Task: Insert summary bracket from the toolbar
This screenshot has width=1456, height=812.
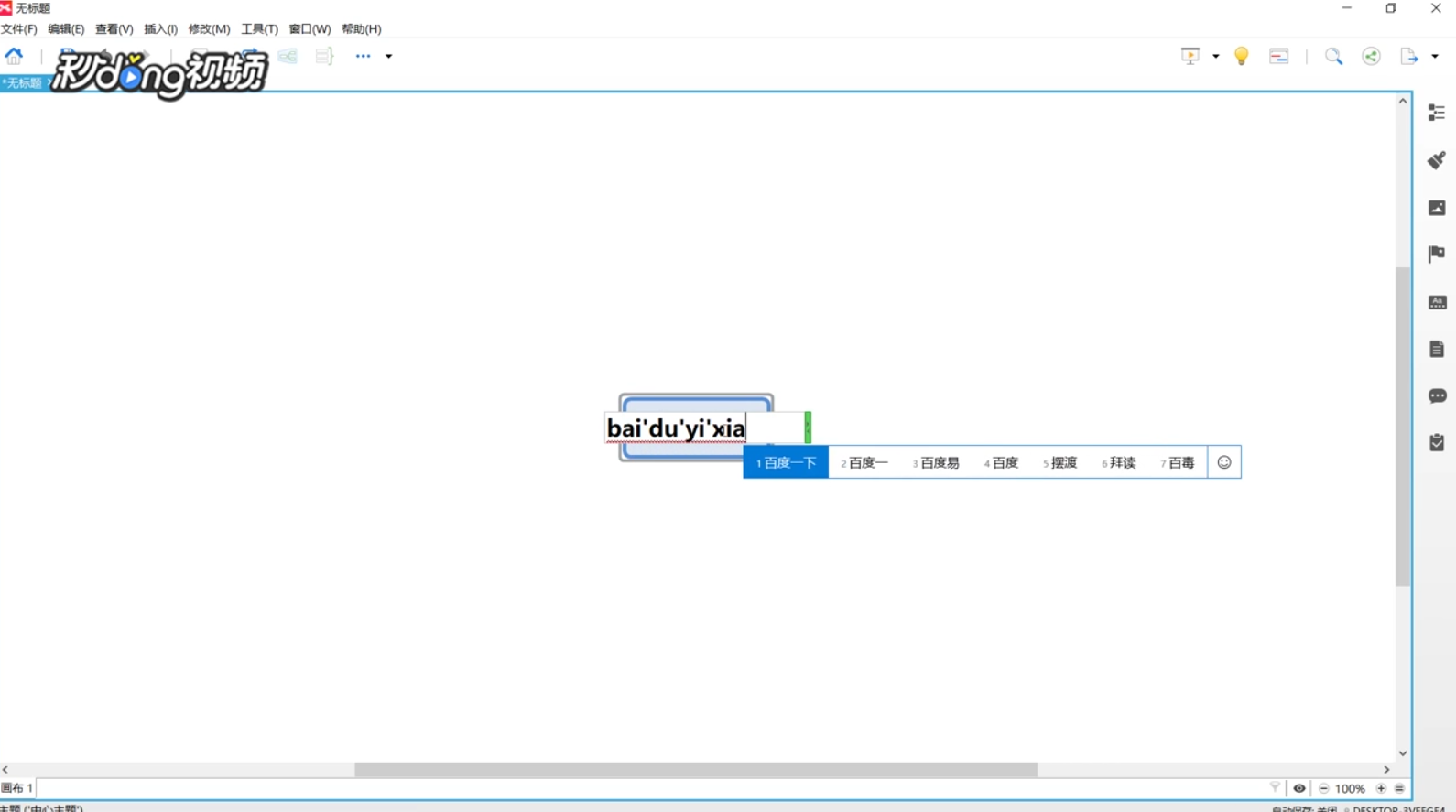Action: pyautogui.click(x=324, y=56)
